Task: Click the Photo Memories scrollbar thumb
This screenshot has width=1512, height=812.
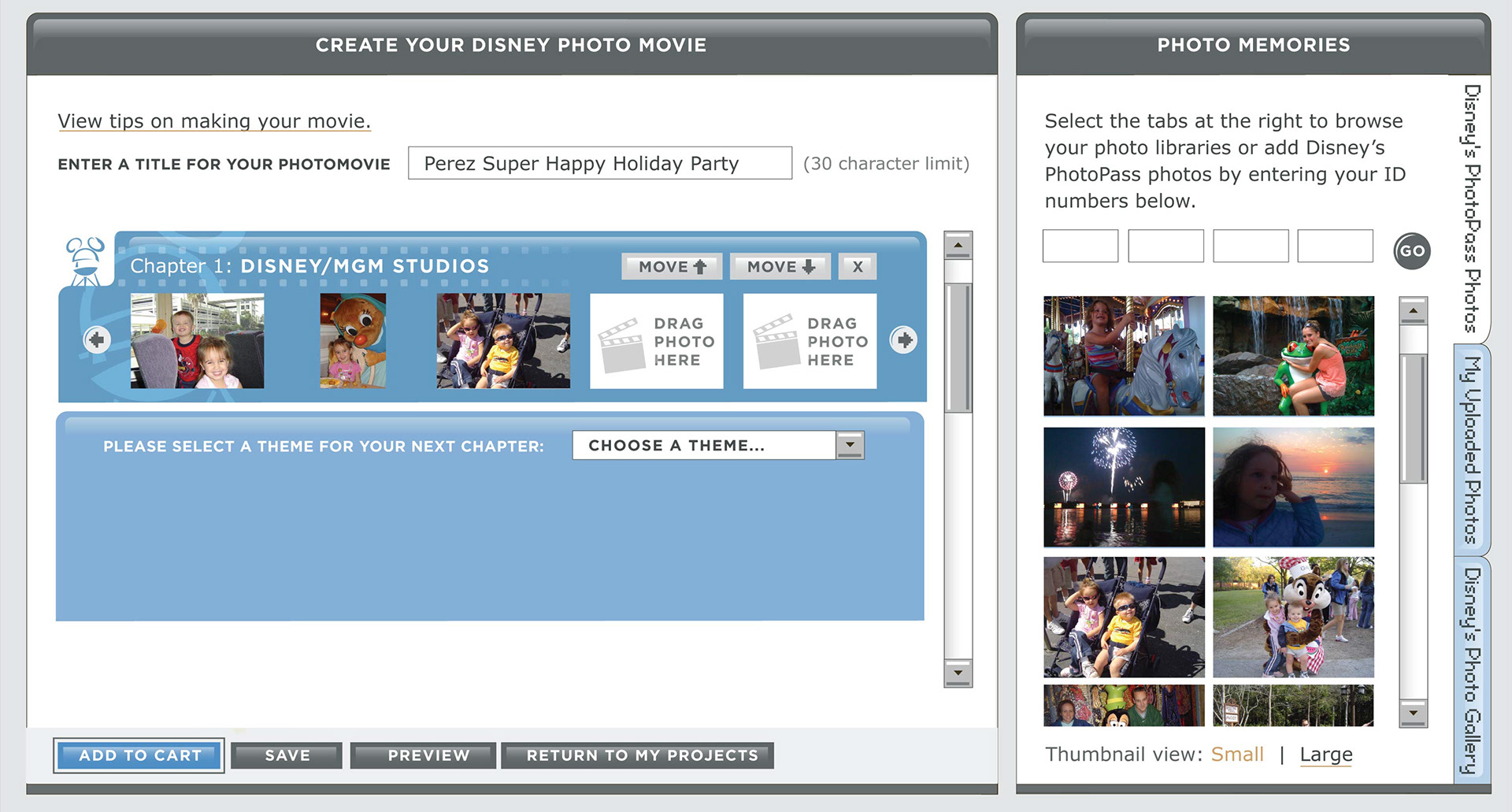Action: point(1413,418)
